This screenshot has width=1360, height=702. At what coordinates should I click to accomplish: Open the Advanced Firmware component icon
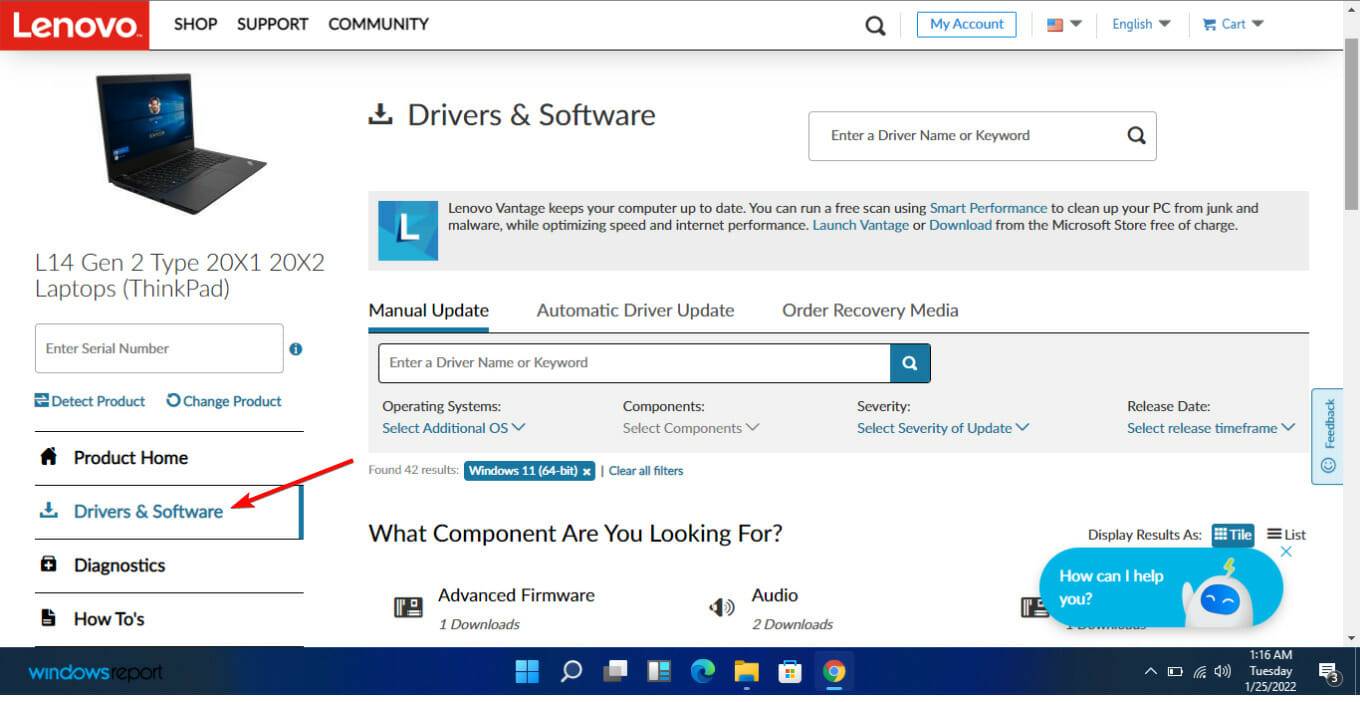click(408, 607)
